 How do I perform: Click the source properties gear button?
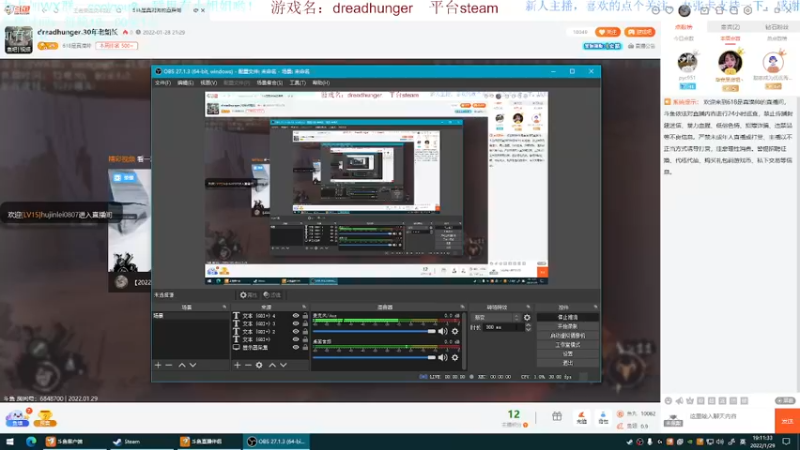(x=248, y=295)
